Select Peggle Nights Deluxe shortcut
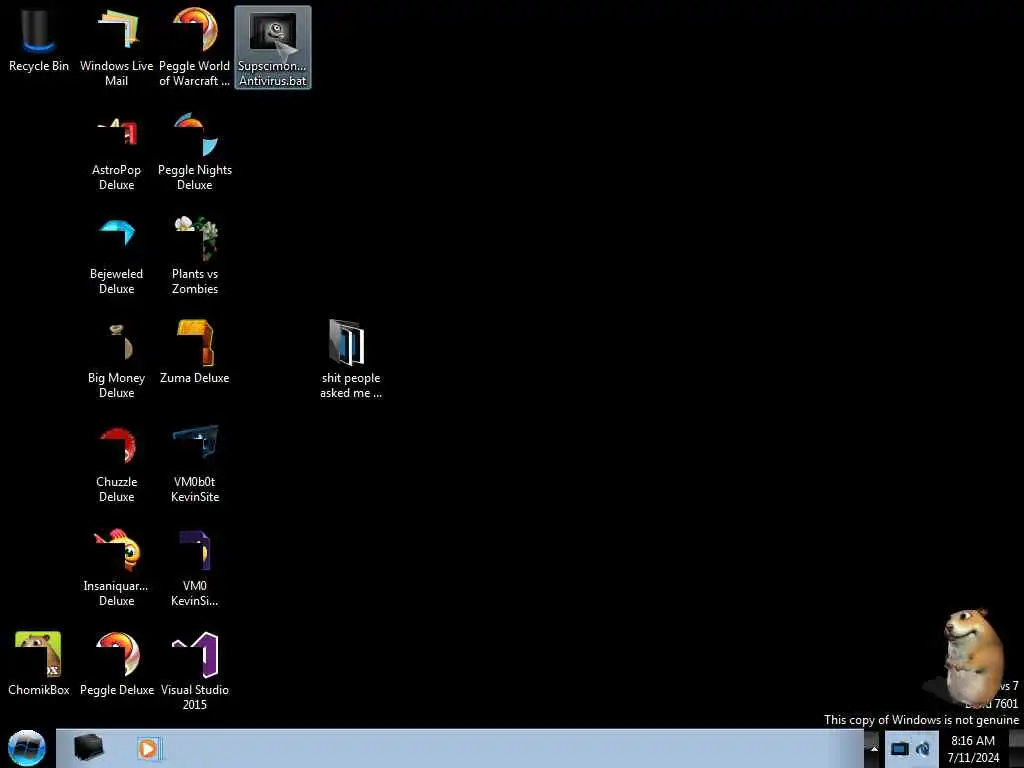This screenshot has width=1024, height=768. click(x=195, y=152)
